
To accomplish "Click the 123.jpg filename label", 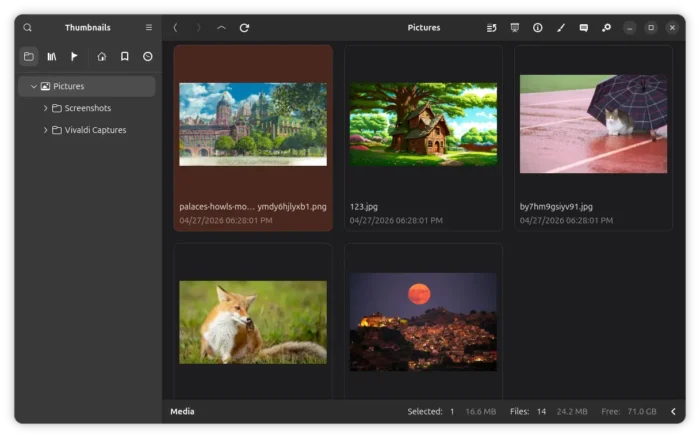I will 363,207.
